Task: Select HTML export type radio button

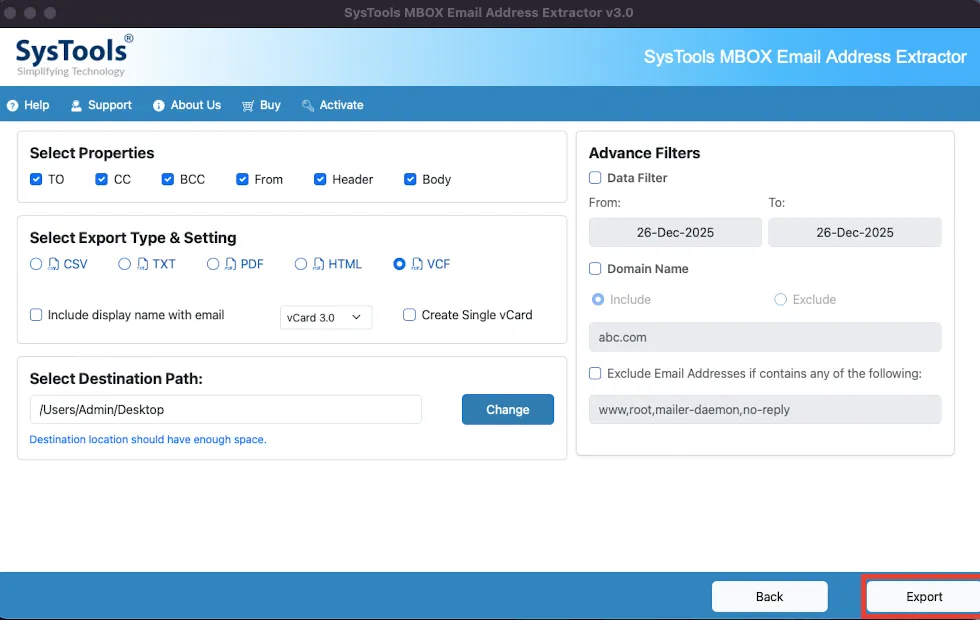Action: tap(301, 264)
